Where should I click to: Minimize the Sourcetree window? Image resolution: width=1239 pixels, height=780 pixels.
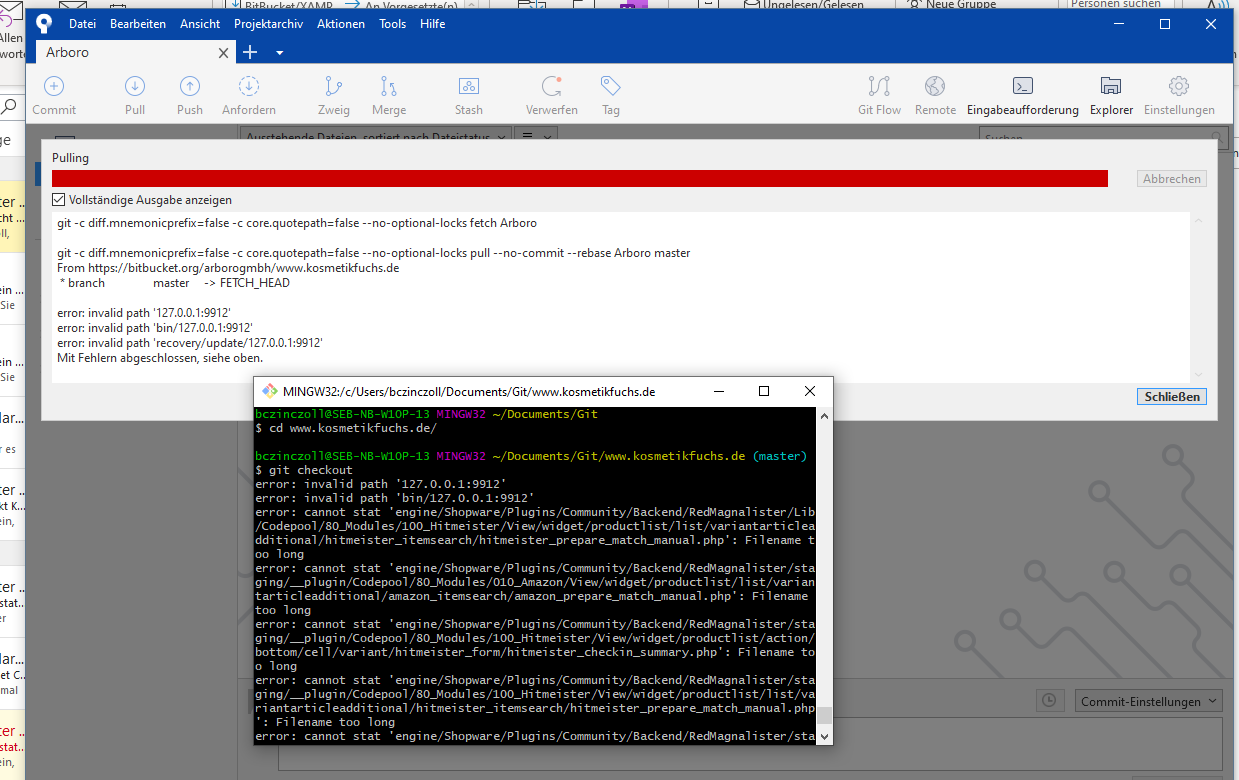pyautogui.click(x=1119, y=24)
